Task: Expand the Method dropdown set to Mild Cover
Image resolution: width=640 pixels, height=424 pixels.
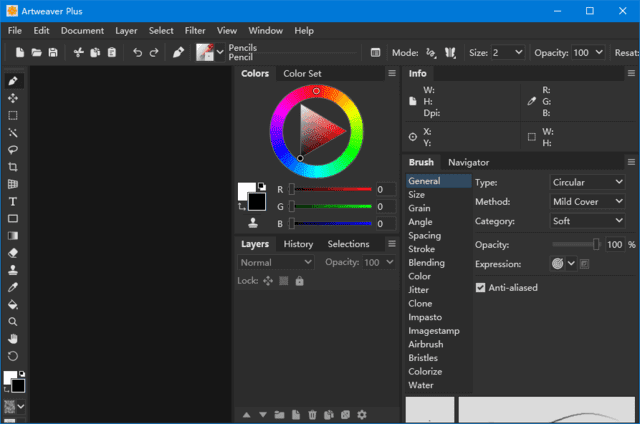Action: point(588,202)
